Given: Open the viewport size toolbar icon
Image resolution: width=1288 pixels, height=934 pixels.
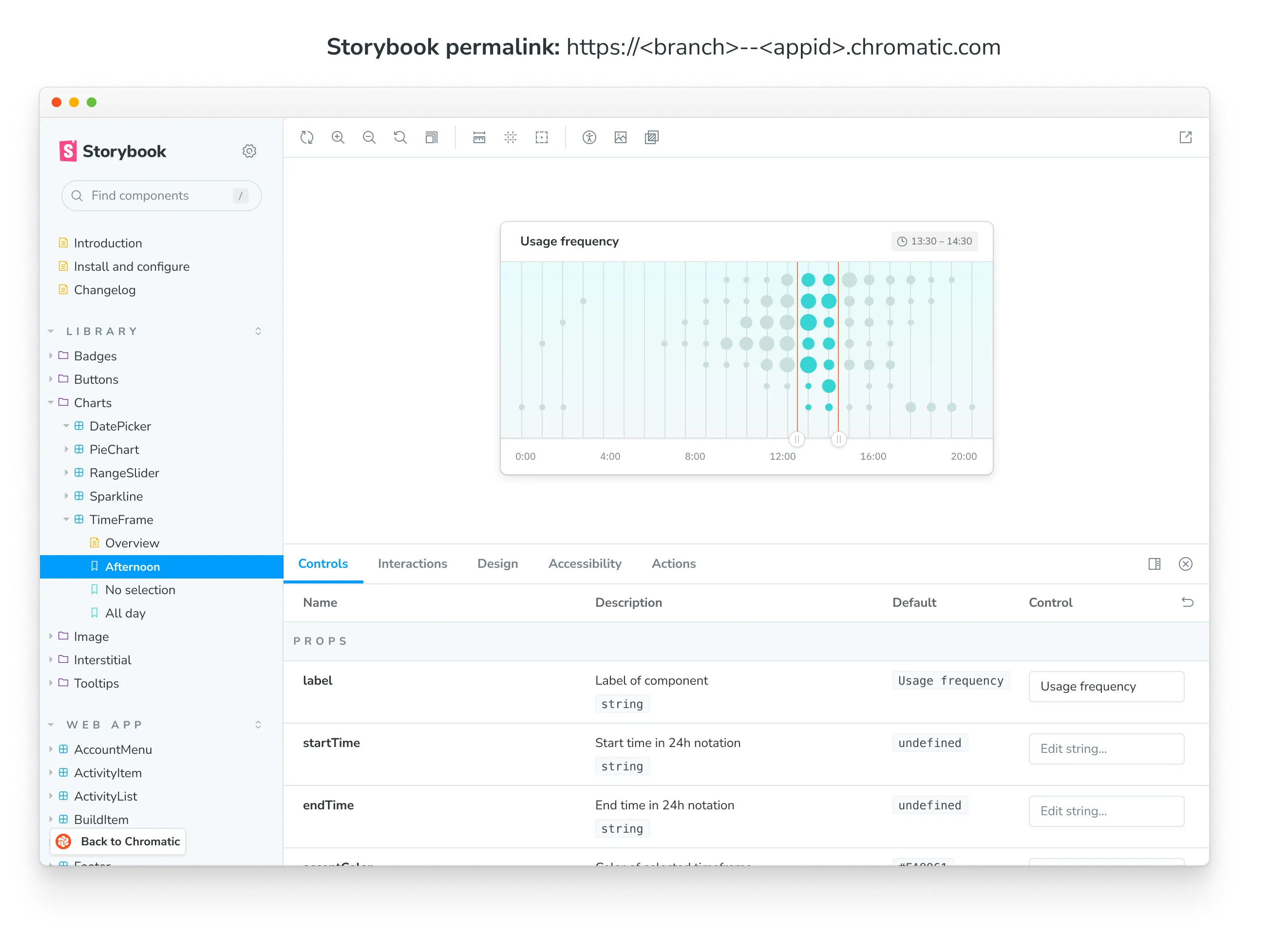Looking at the screenshot, I should pos(432,137).
